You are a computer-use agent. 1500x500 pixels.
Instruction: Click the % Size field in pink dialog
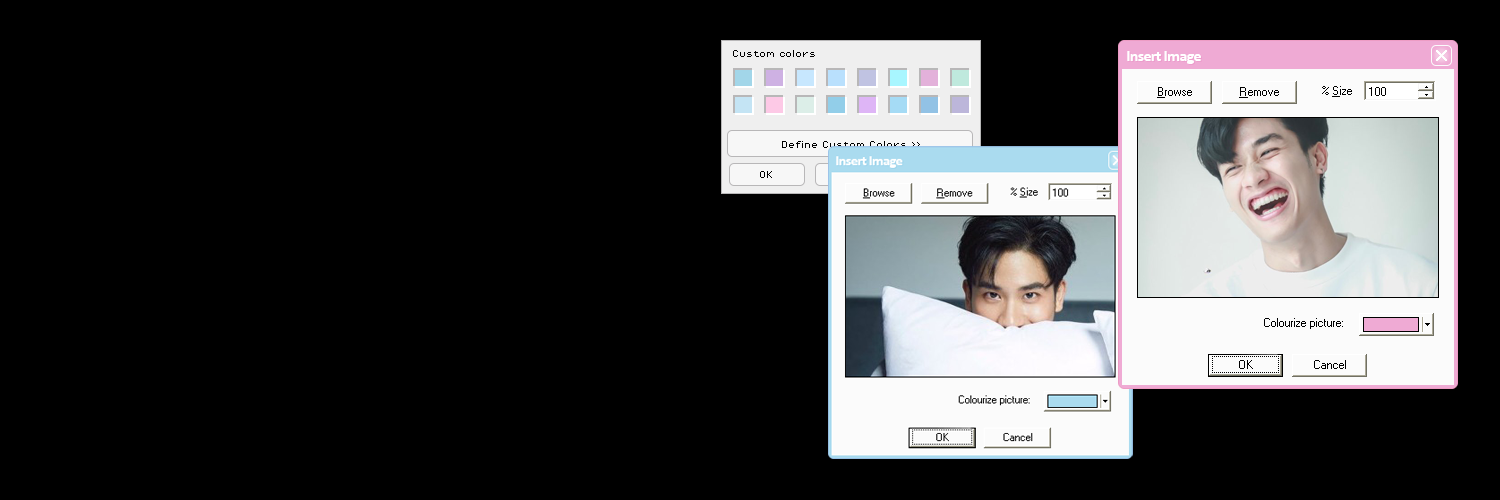click(1391, 91)
